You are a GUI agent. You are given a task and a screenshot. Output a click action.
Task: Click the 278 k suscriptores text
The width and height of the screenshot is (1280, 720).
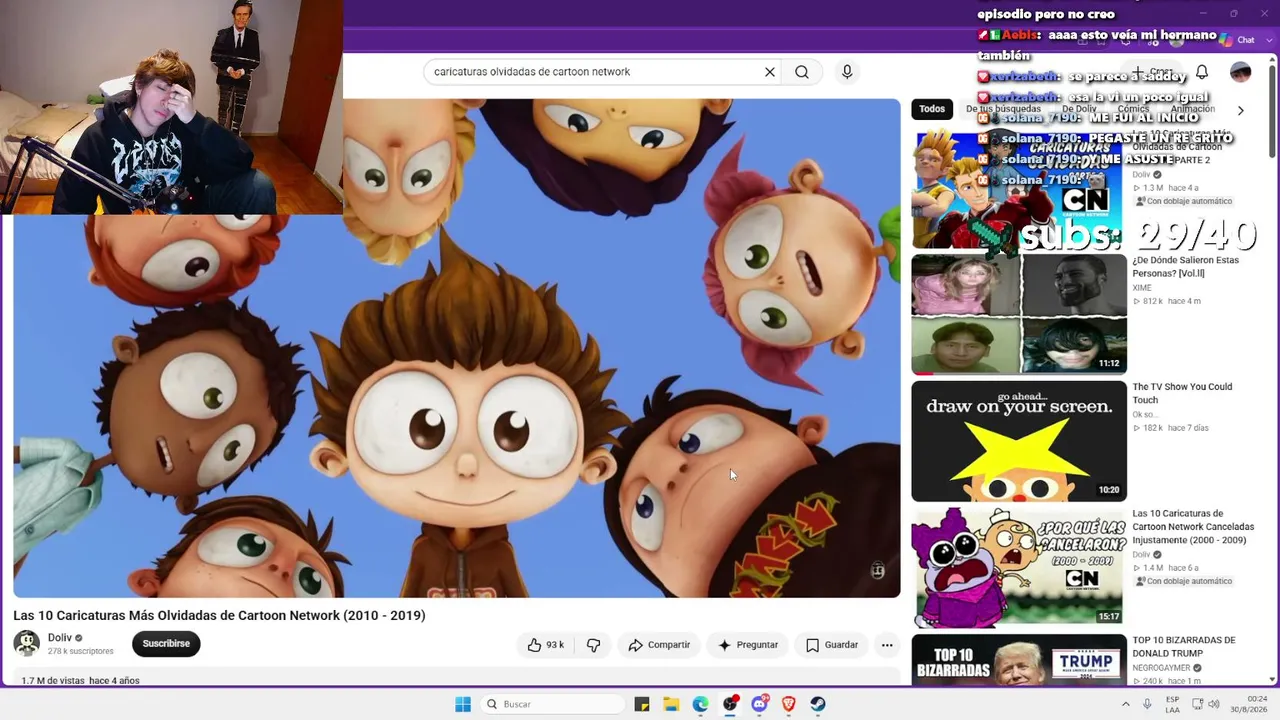81,651
